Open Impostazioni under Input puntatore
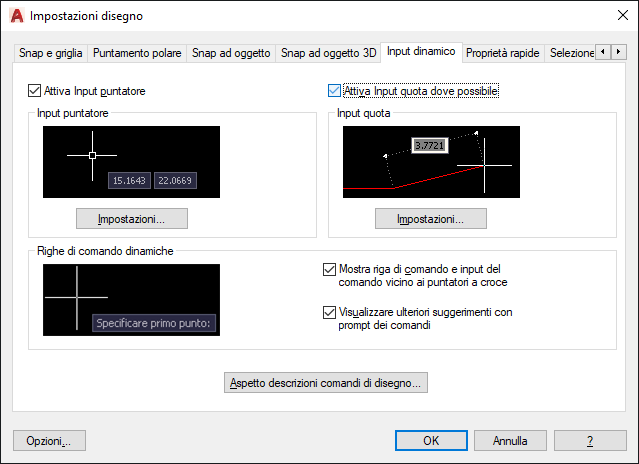 [132, 219]
